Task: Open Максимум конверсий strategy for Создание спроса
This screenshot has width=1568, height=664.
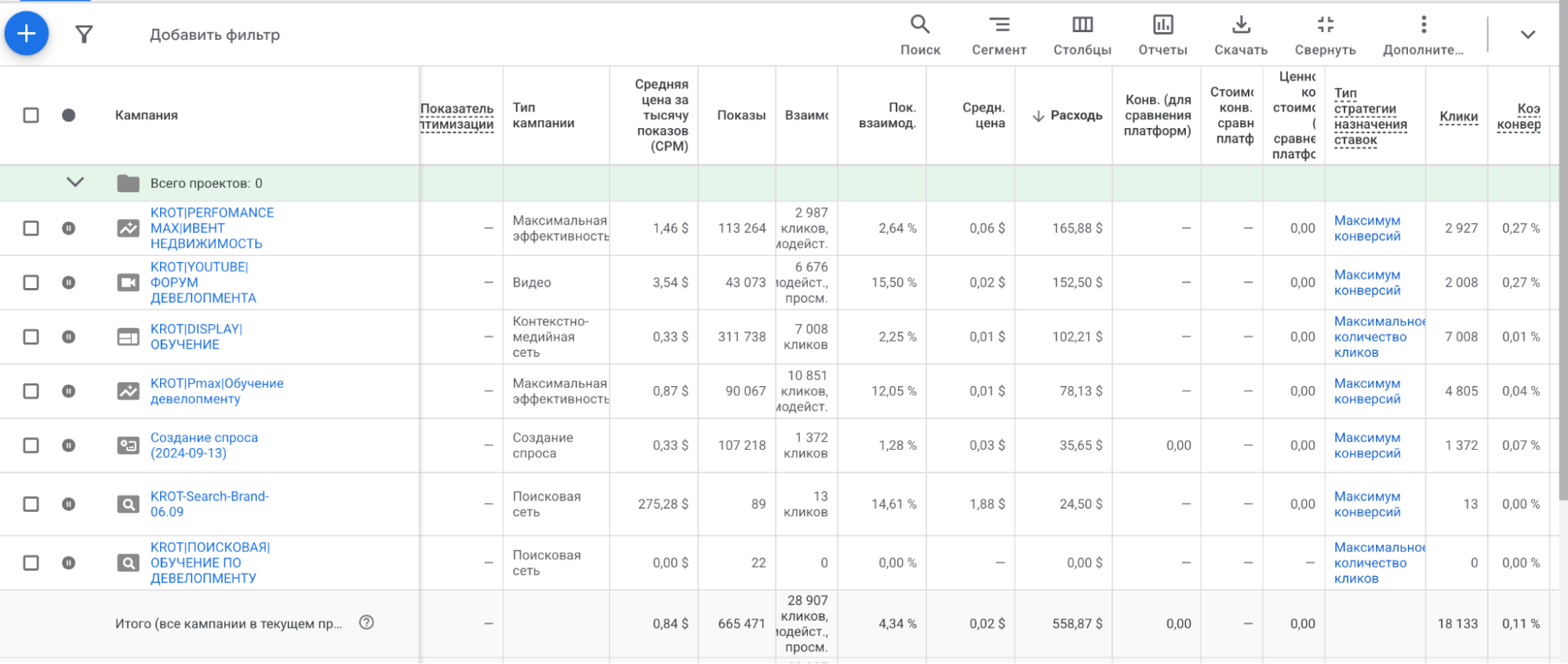Action: [x=1366, y=445]
